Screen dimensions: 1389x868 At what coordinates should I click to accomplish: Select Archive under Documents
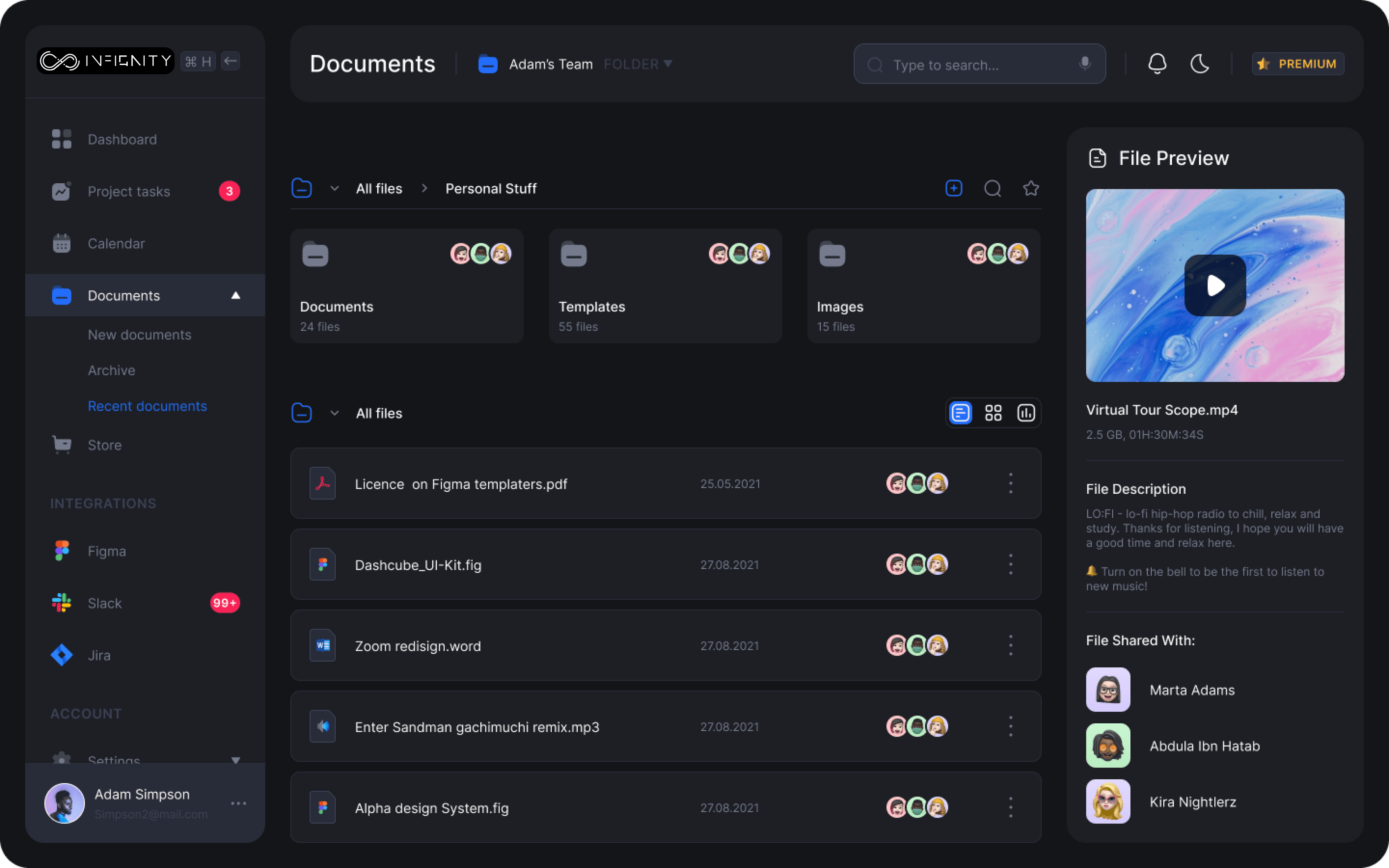[x=111, y=370]
